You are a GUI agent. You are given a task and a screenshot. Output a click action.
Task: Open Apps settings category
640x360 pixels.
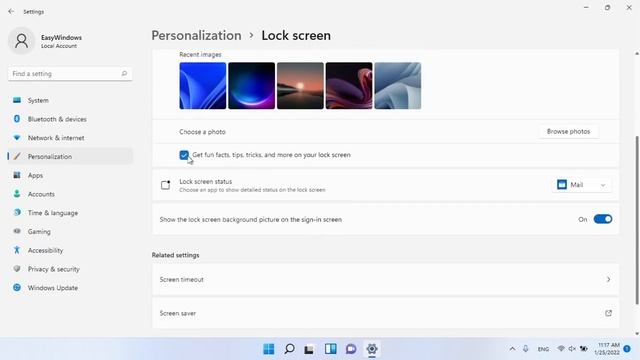point(70,175)
